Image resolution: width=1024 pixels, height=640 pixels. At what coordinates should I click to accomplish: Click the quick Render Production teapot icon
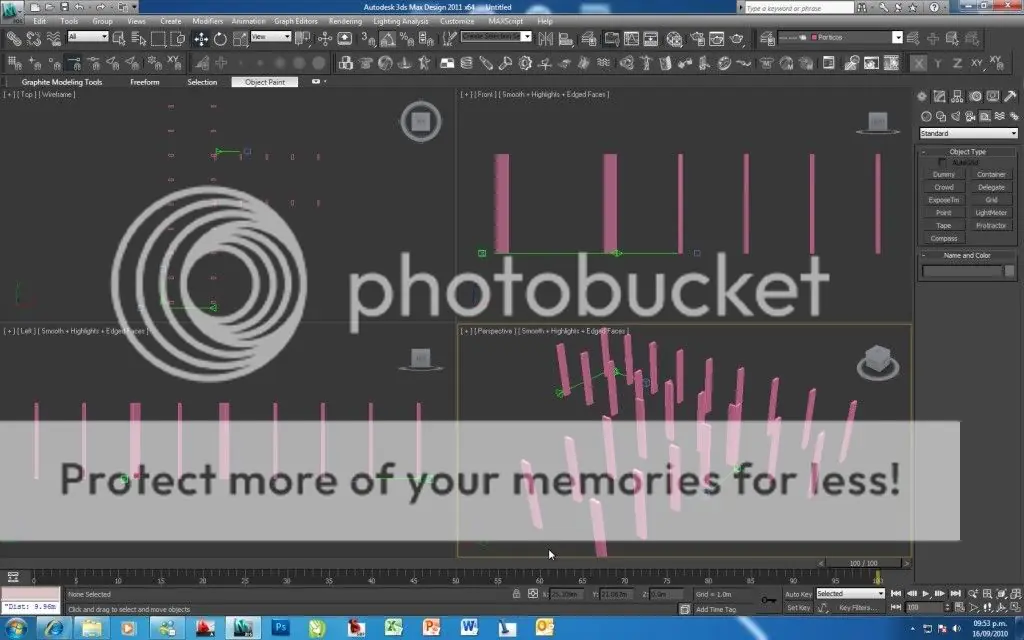tap(737, 39)
